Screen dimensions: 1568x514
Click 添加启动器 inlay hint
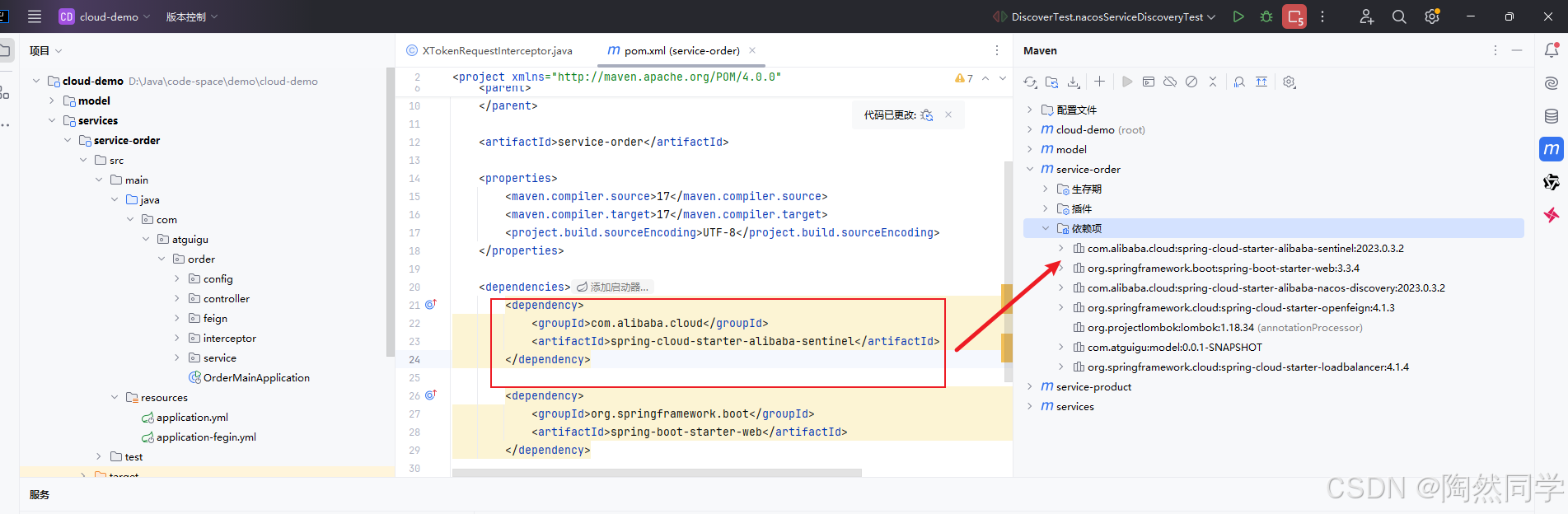(613, 287)
